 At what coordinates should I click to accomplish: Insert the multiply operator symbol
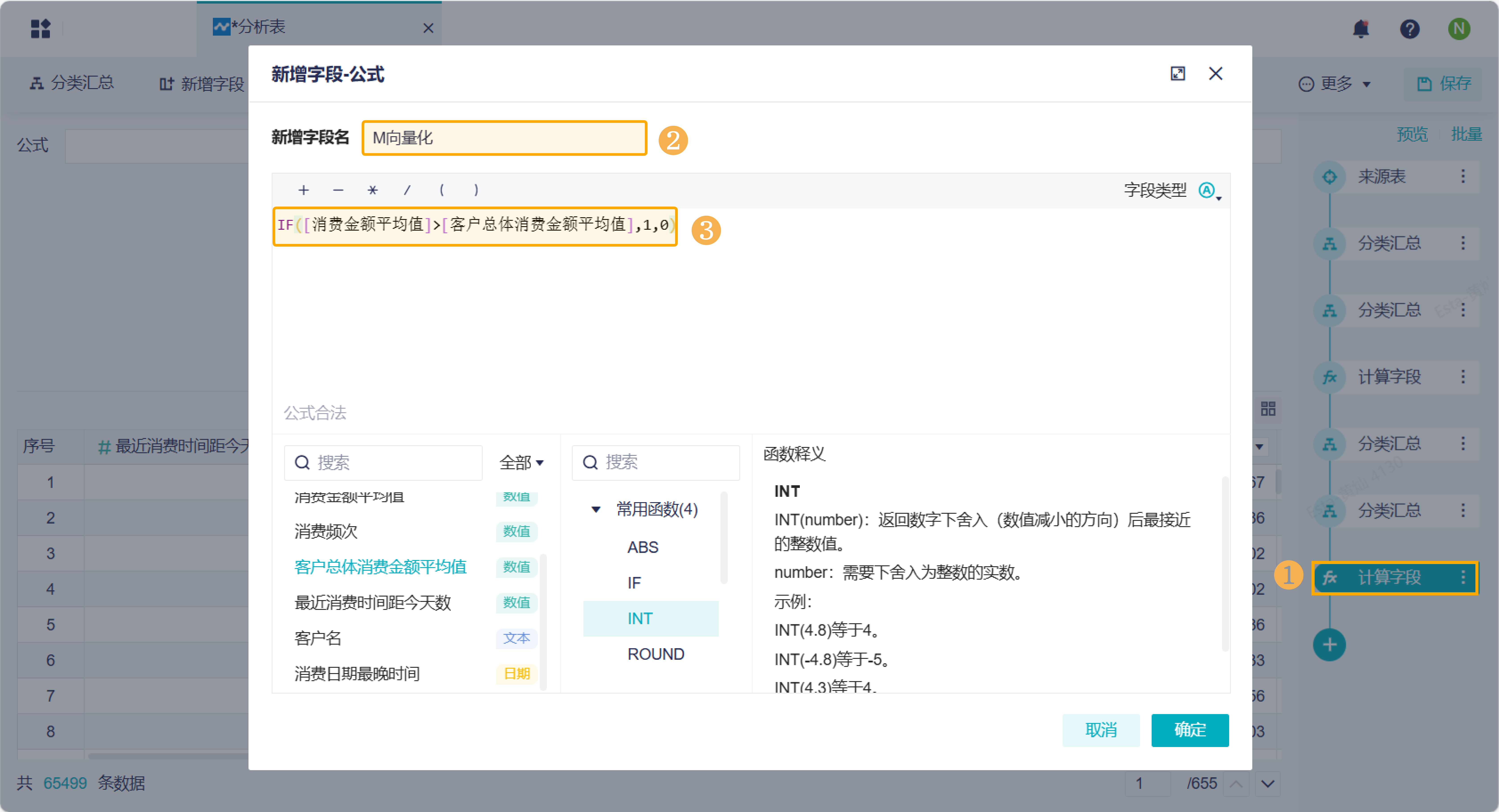click(x=373, y=190)
